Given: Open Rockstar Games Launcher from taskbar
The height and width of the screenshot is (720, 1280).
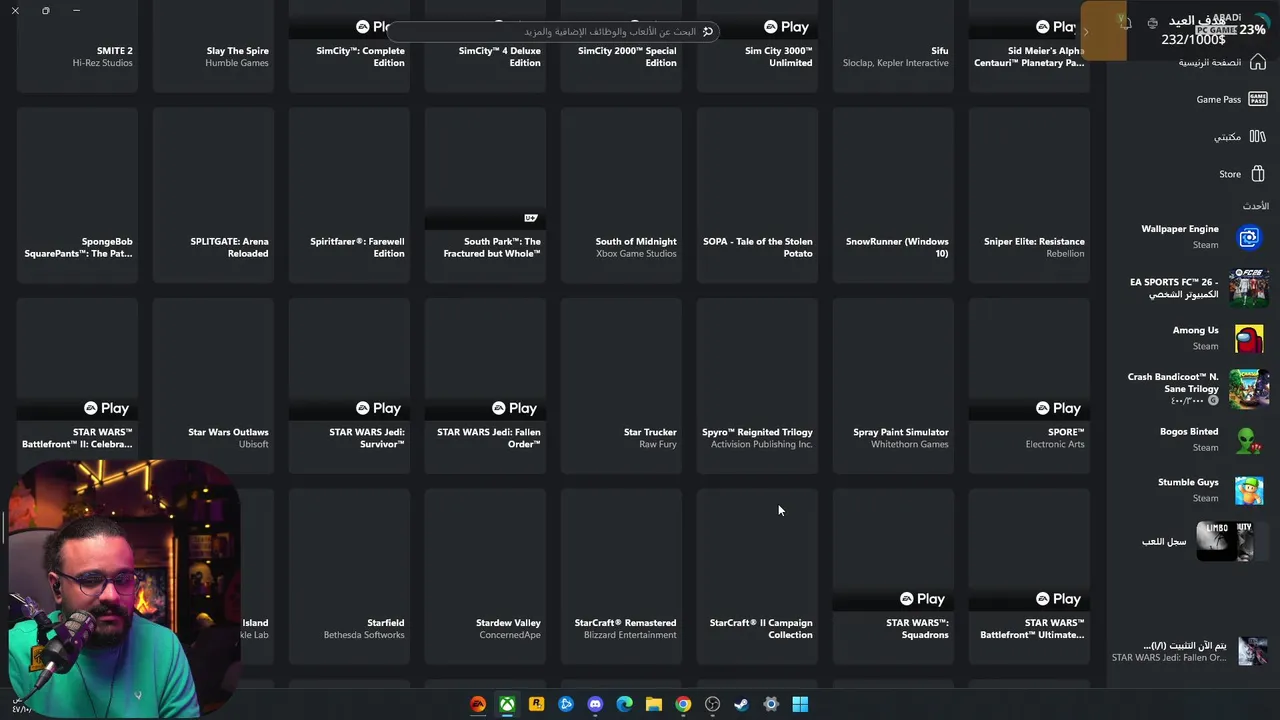Looking at the screenshot, I should pos(537,704).
